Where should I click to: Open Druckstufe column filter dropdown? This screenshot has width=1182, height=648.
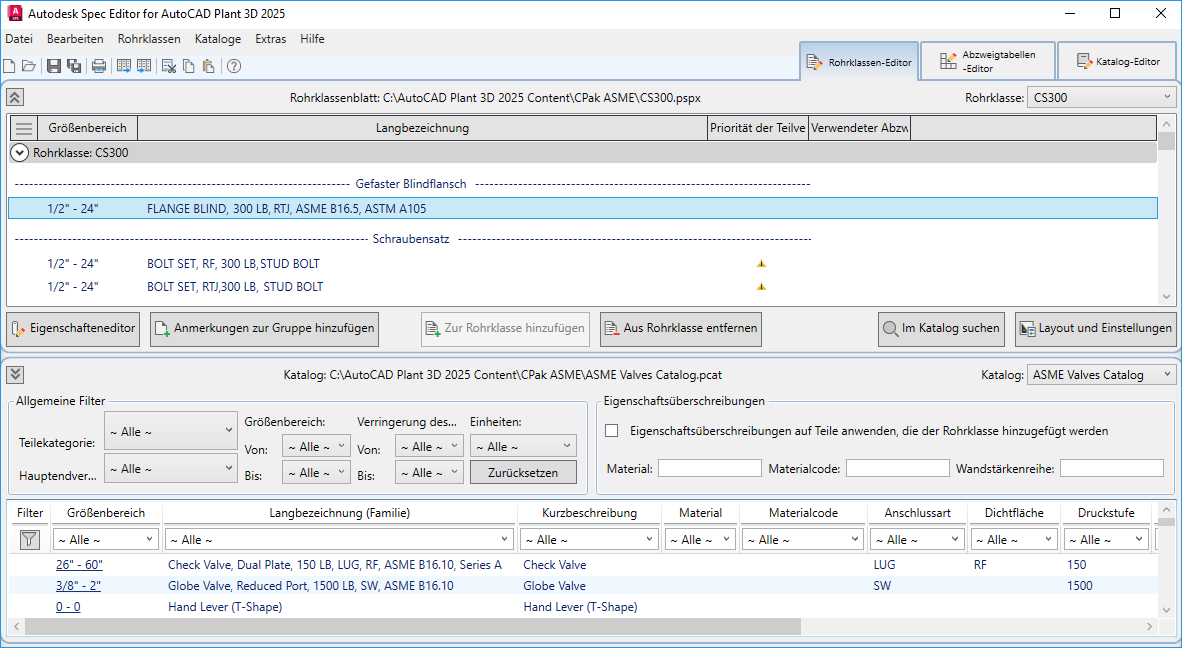point(1107,539)
